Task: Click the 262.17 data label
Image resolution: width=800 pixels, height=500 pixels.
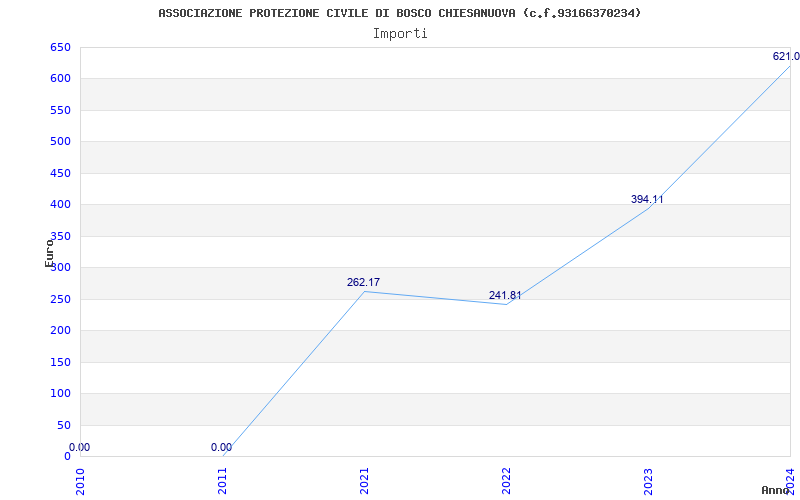Action: coord(363,282)
